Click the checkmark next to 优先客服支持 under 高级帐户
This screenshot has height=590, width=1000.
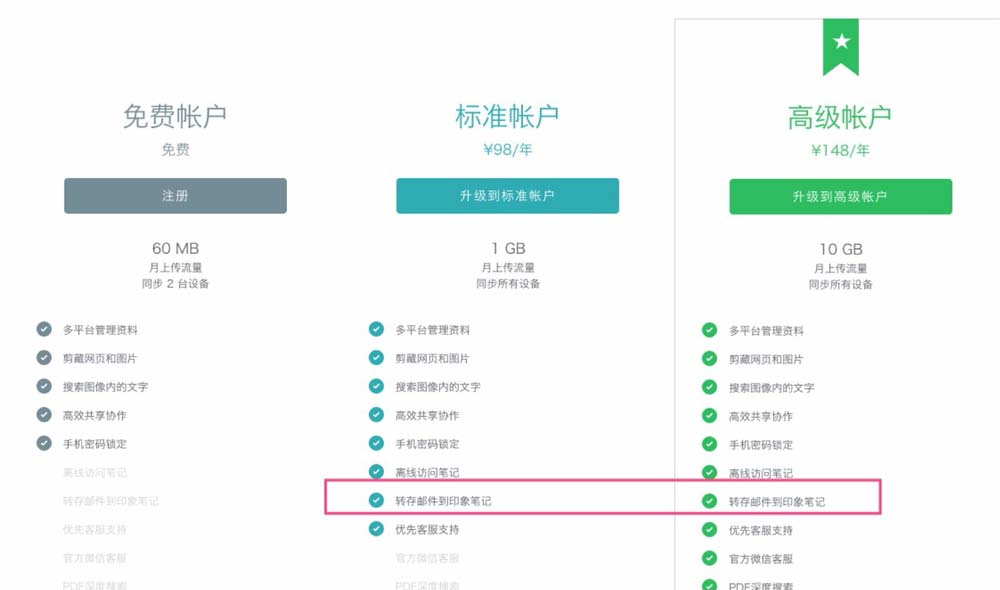pyautogui.click(x=709, y=530)
